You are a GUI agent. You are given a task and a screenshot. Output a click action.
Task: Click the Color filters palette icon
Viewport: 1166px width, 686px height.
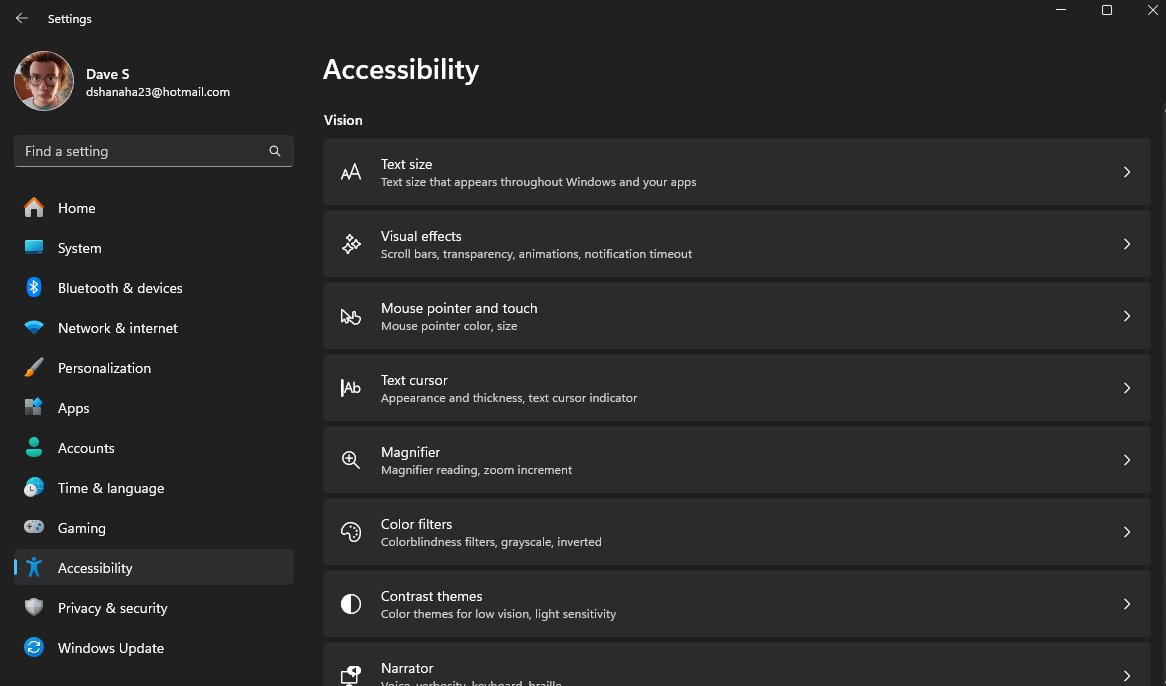pos(351,532)
